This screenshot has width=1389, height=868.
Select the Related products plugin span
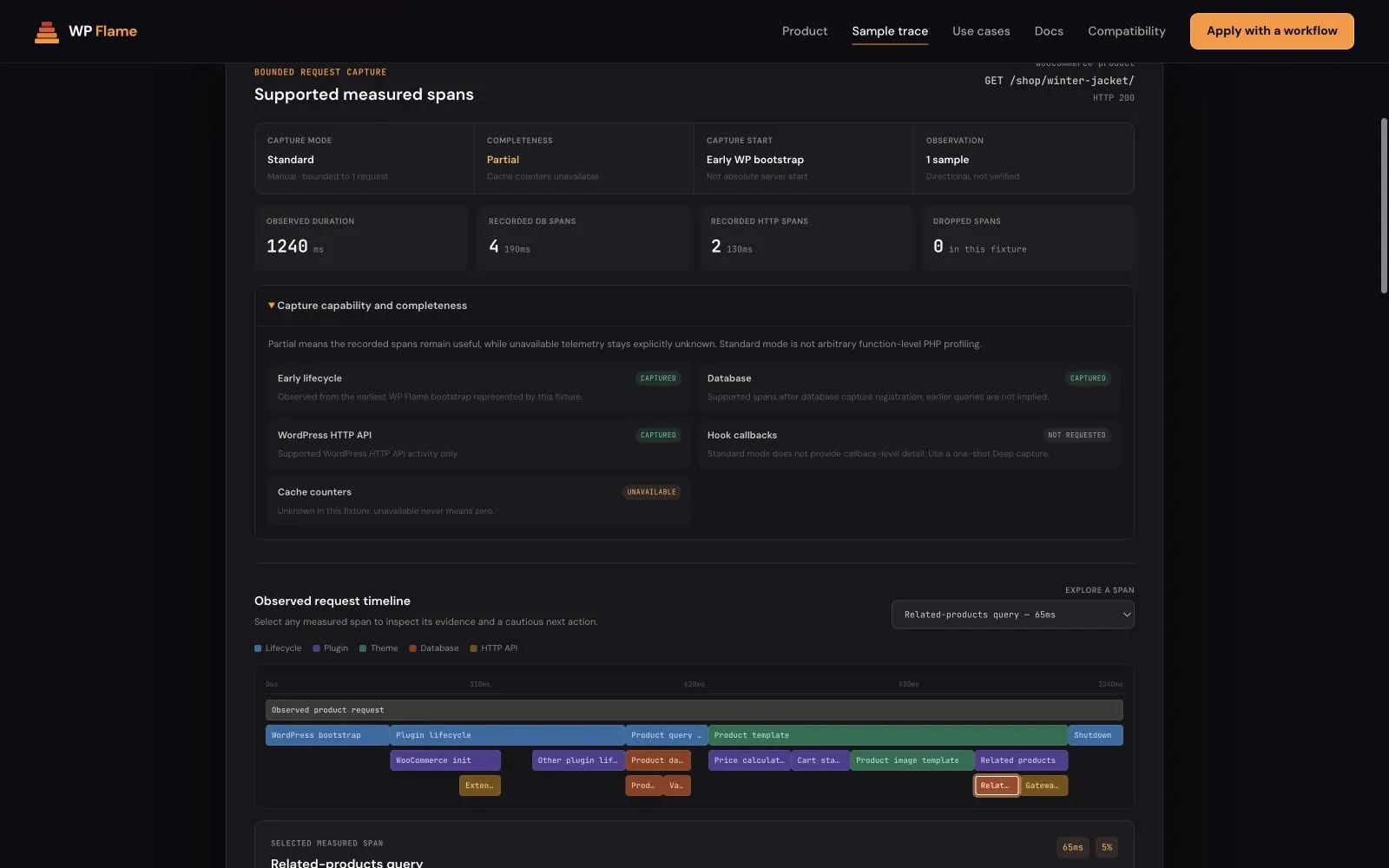coord(1021,760)
